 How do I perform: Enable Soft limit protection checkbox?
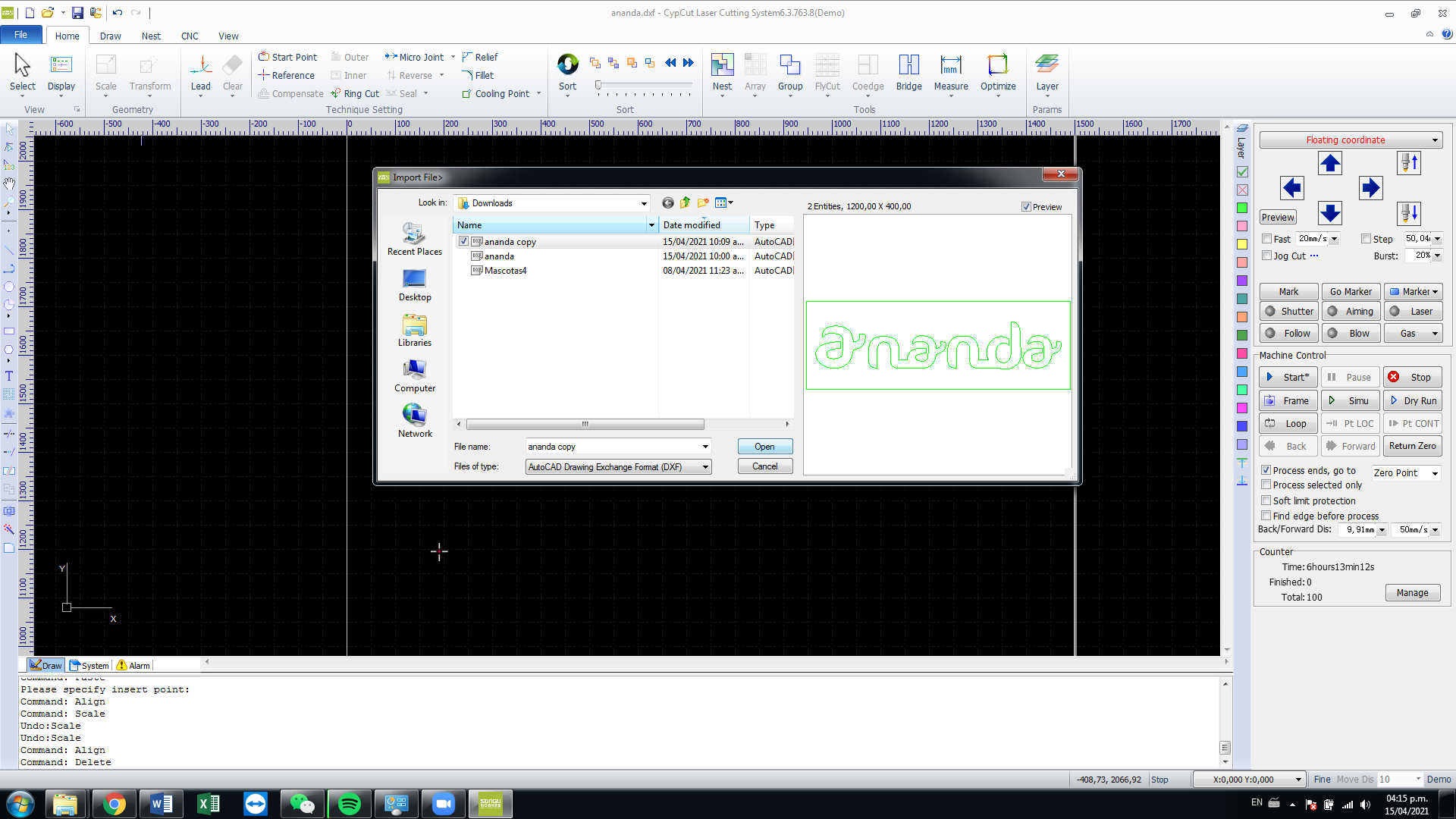pyautogui.click(x=1266, y=500)
